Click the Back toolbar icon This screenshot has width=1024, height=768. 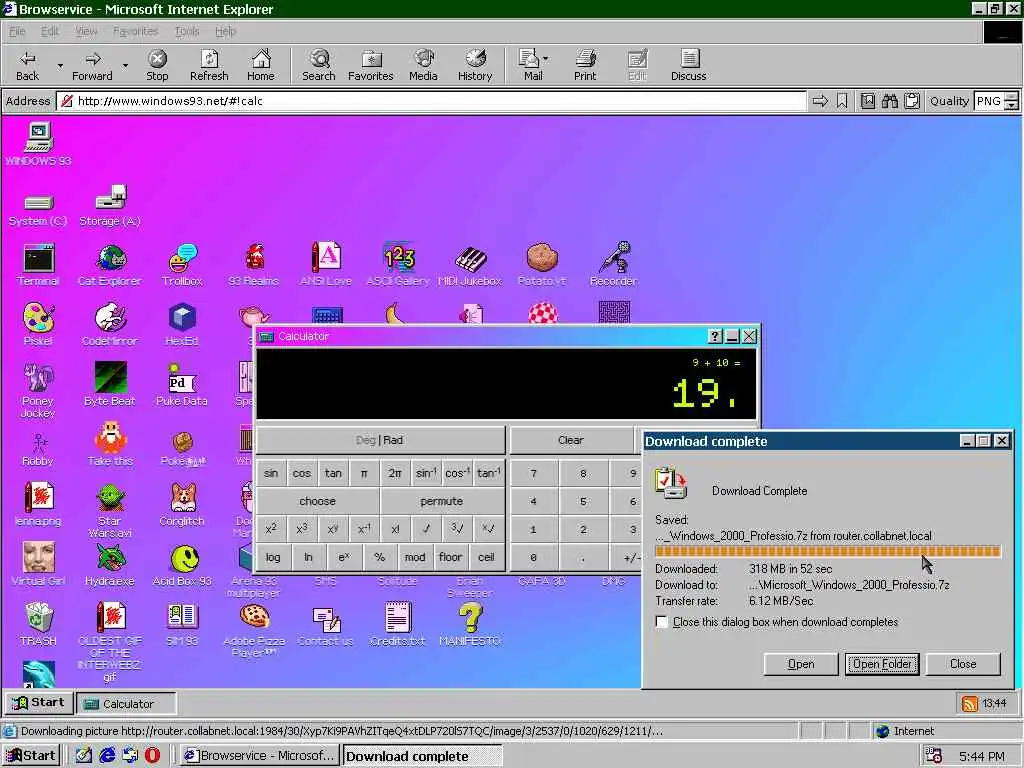coord(27,65)
